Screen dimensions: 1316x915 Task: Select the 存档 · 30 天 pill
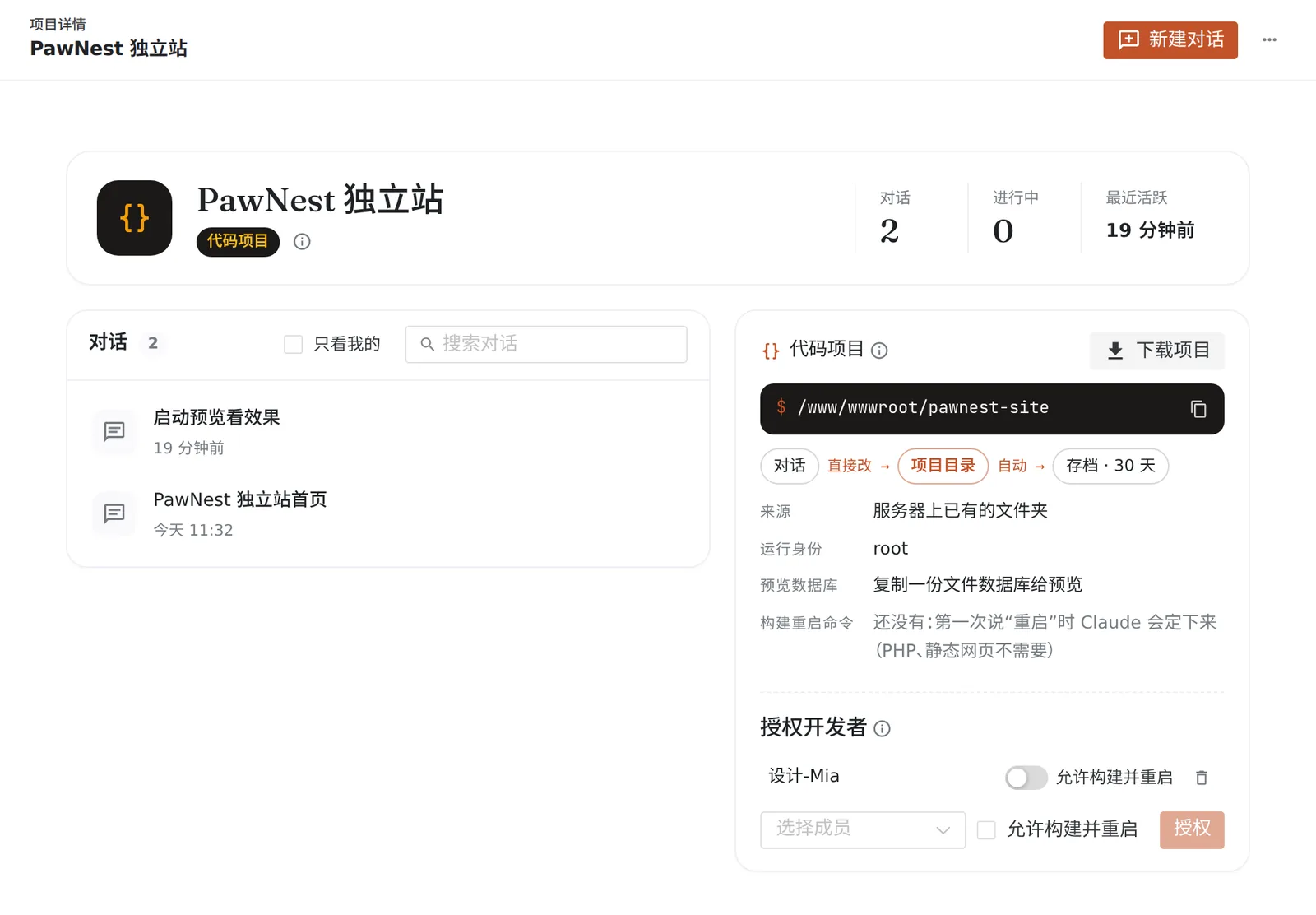1110,466
